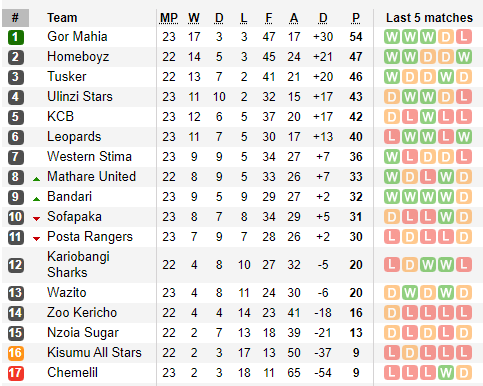This screenshot has height=386, width=483.
Task: Open the Kariobangi Sharks team link
Action: coord(78,265)
